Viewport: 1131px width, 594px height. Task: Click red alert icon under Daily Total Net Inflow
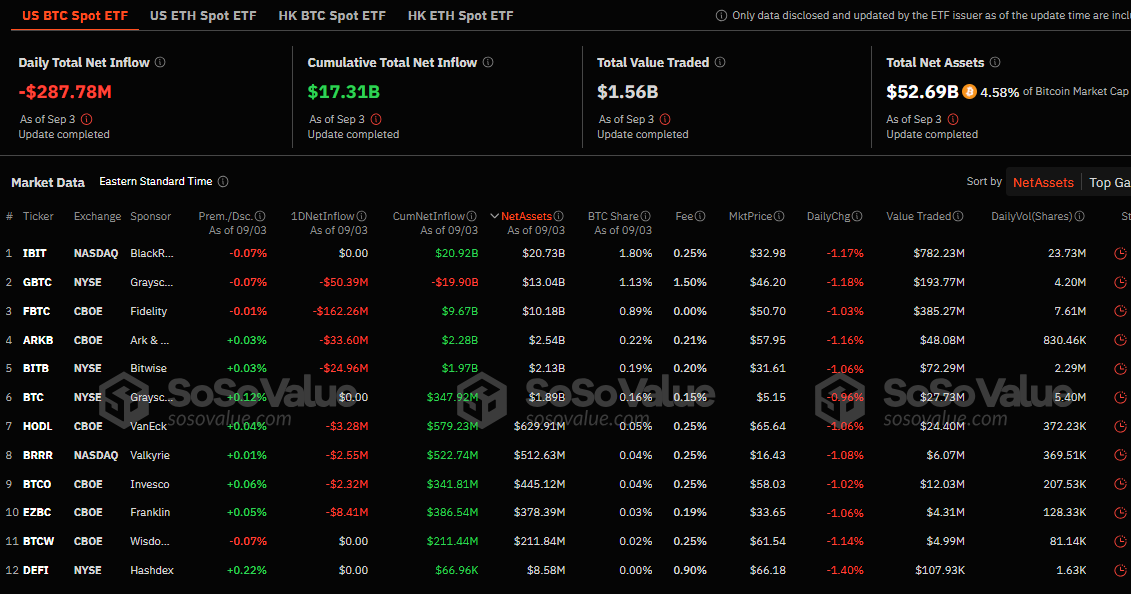click(x=86, y=119)
